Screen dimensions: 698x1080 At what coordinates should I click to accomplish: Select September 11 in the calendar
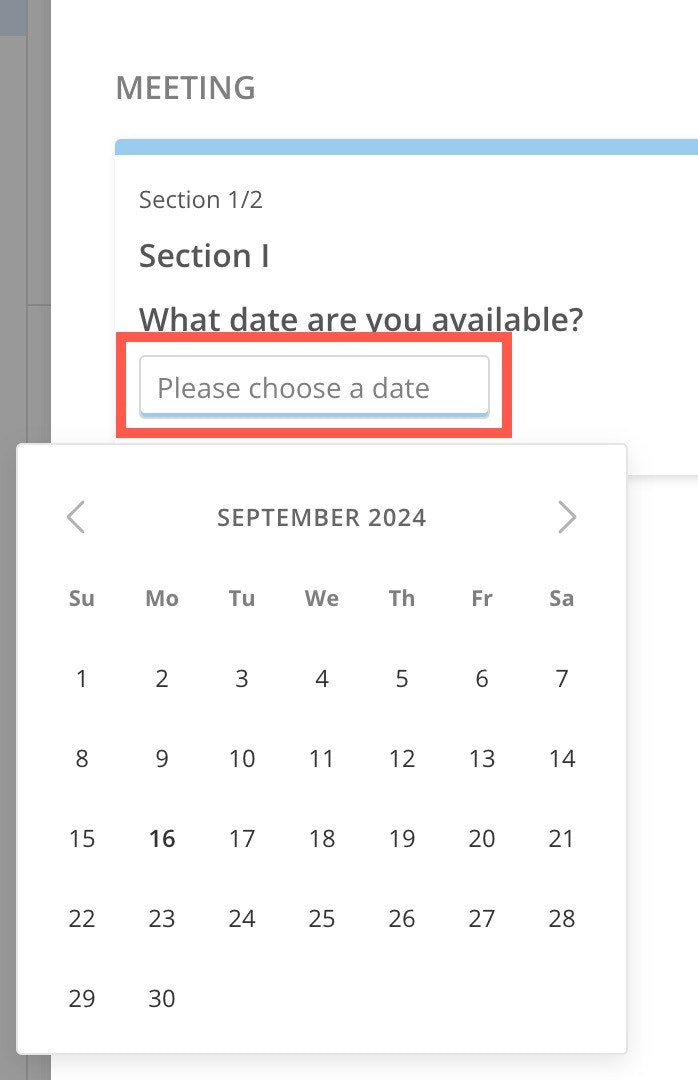point(321,758)
